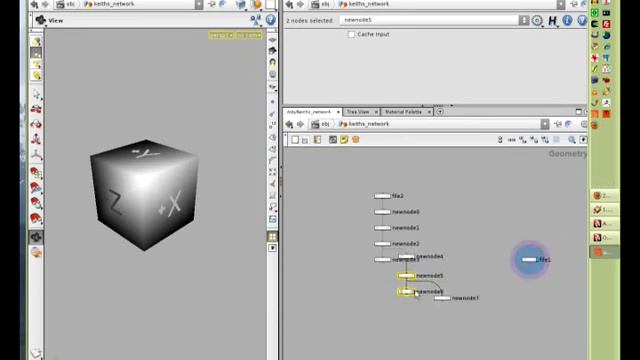Click the yellow sticky note icon in network toolbar

tap(344, 140)
